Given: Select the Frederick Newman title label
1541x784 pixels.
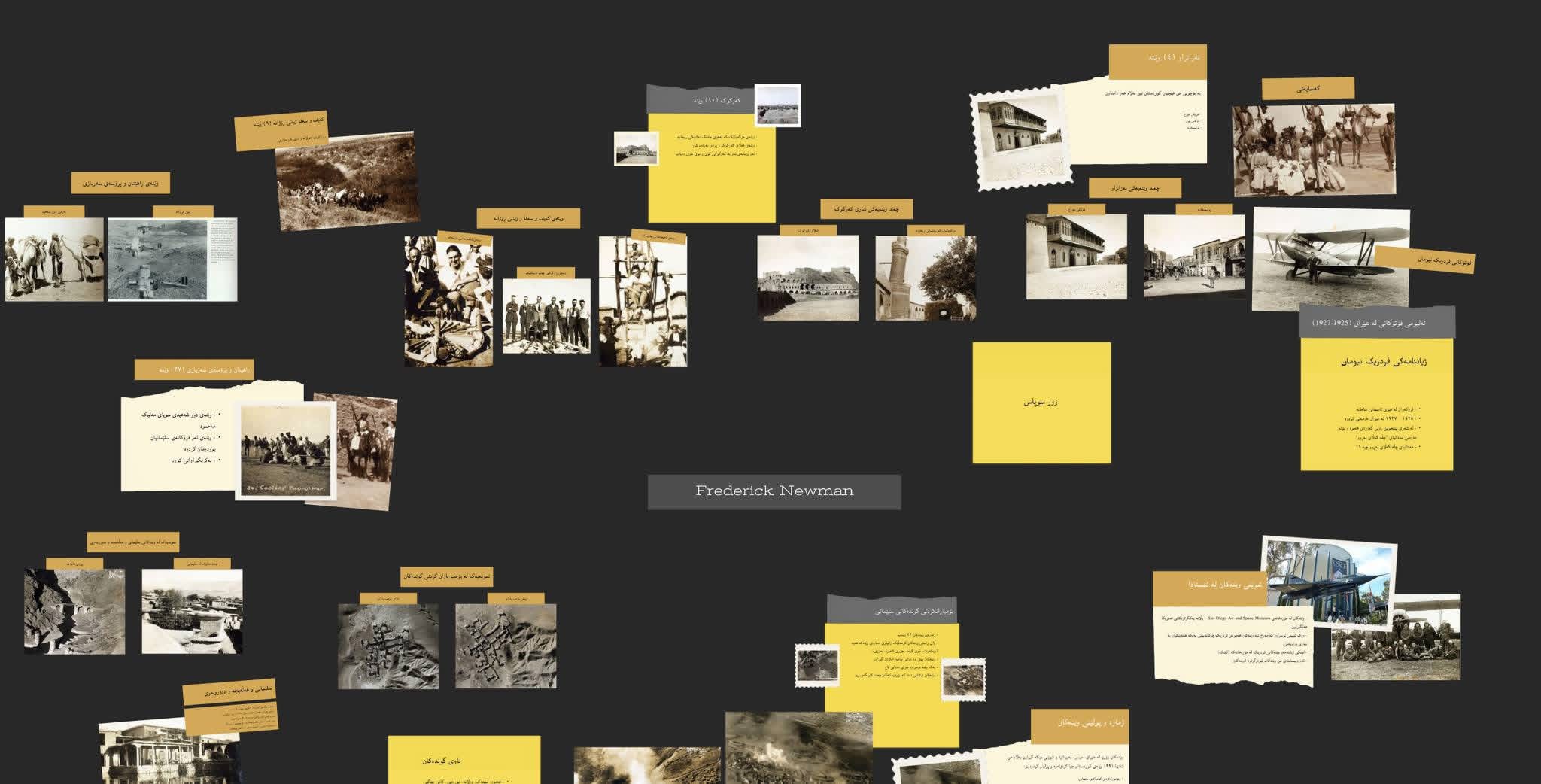Looking at the screenshot, I should click(x=774, y=491).
